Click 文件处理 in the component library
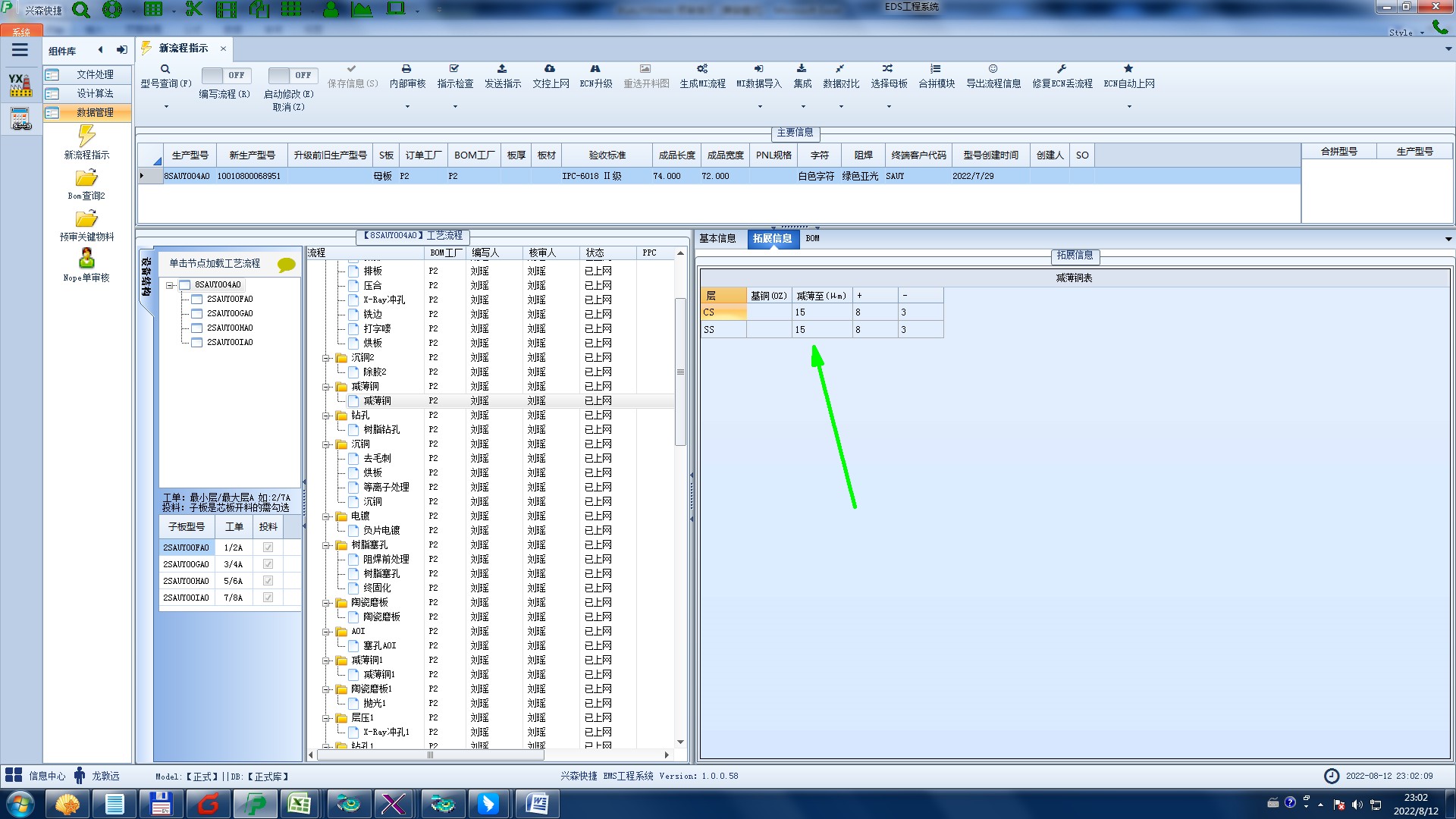 [95, 74]
